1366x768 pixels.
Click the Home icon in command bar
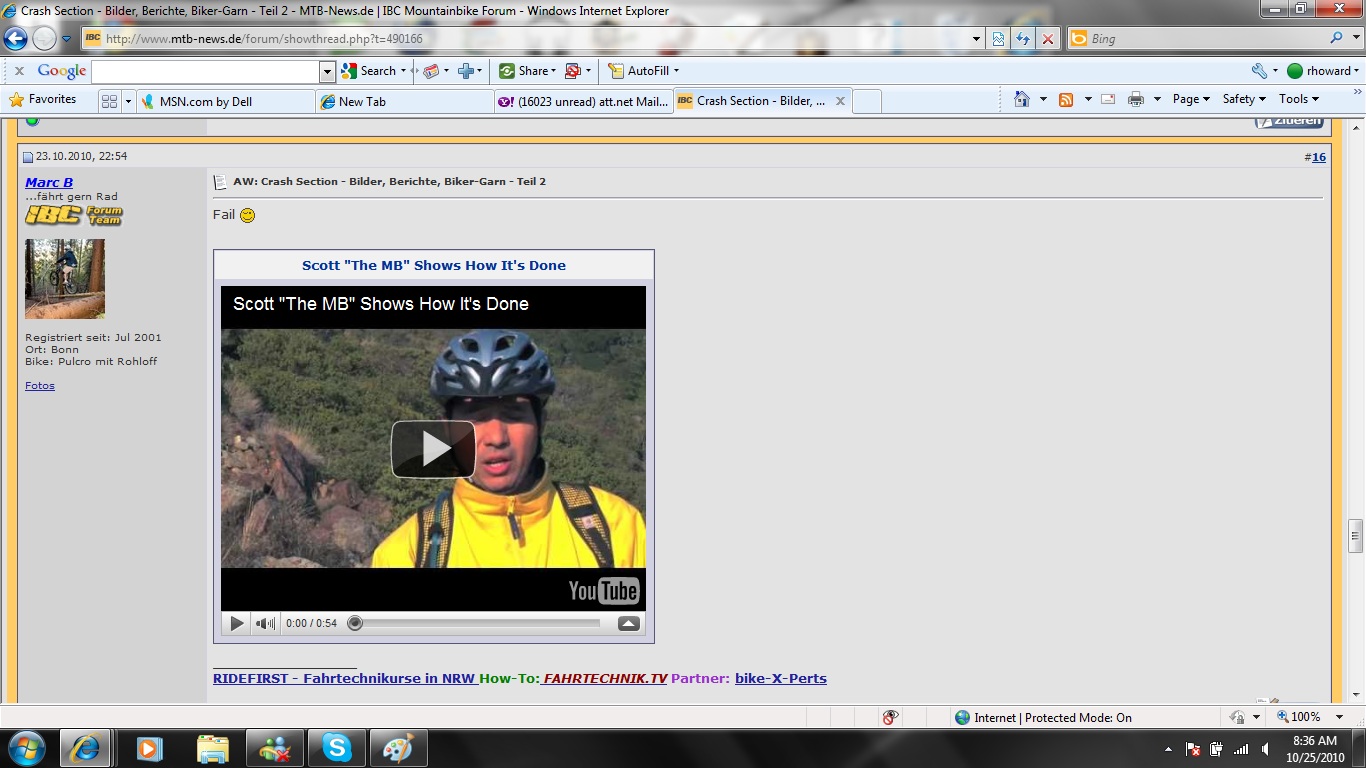tap(1021, 99)
